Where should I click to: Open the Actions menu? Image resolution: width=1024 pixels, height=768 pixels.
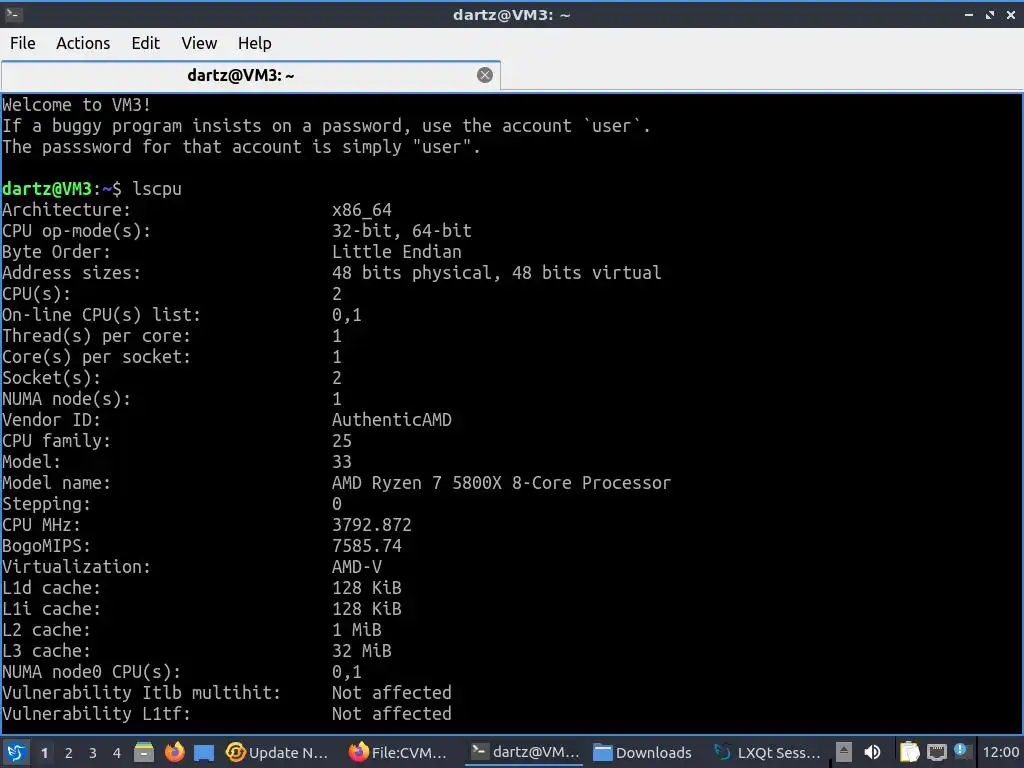coord(83,43)
